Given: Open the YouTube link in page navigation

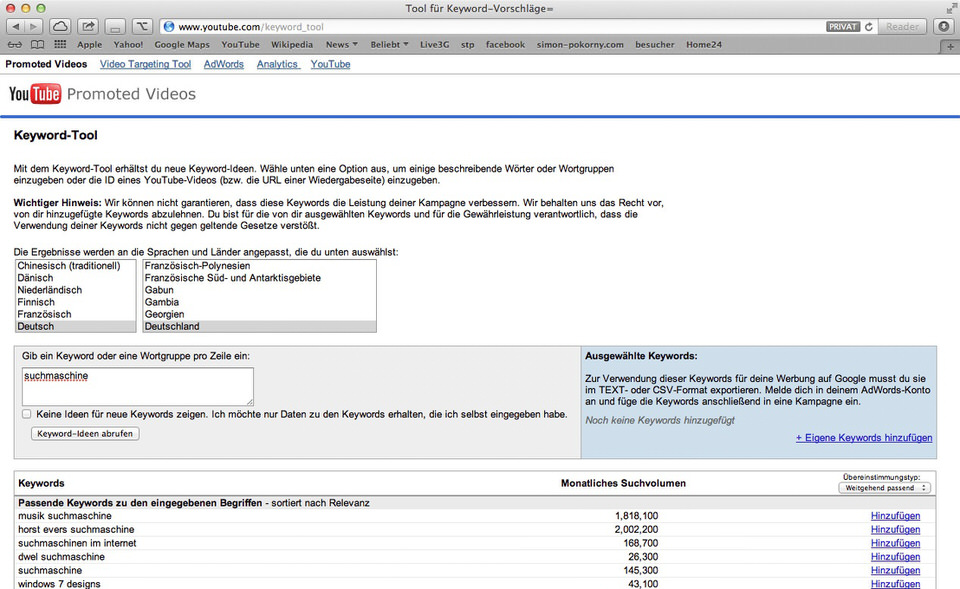Looking at the screenshot, I should tap(330, 64).
